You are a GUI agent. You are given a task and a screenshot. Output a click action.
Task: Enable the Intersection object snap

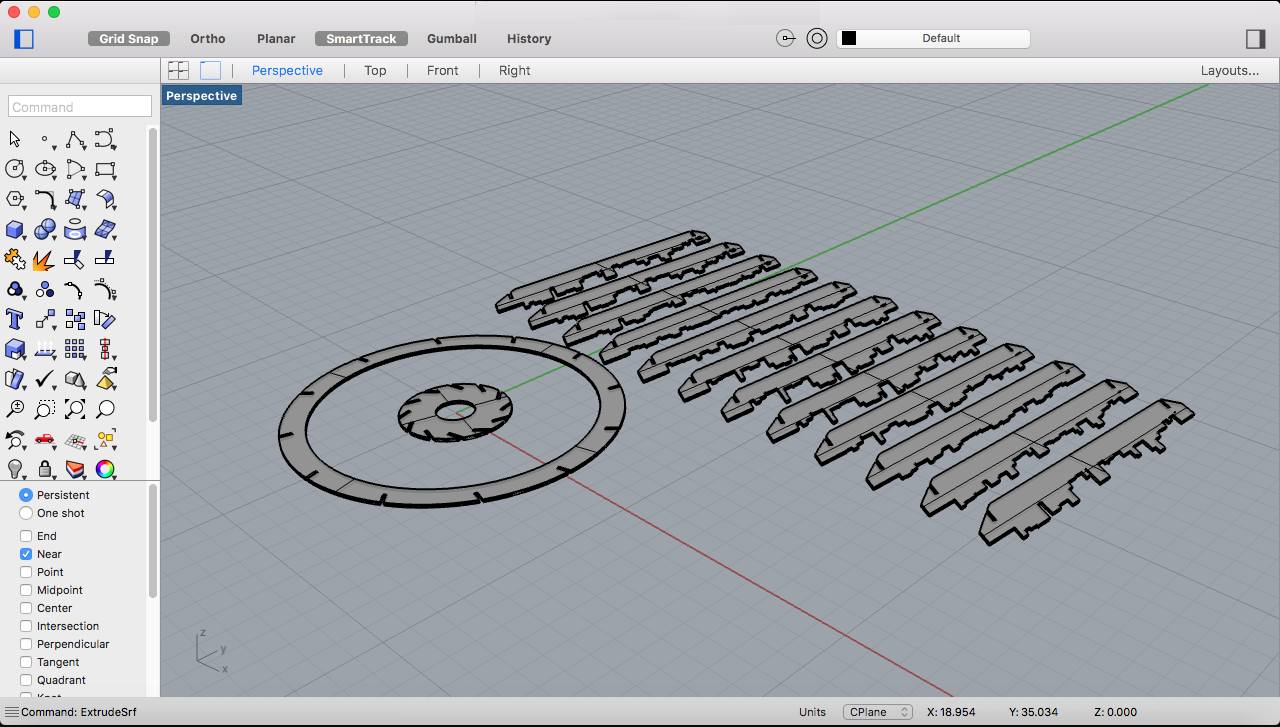26,626
